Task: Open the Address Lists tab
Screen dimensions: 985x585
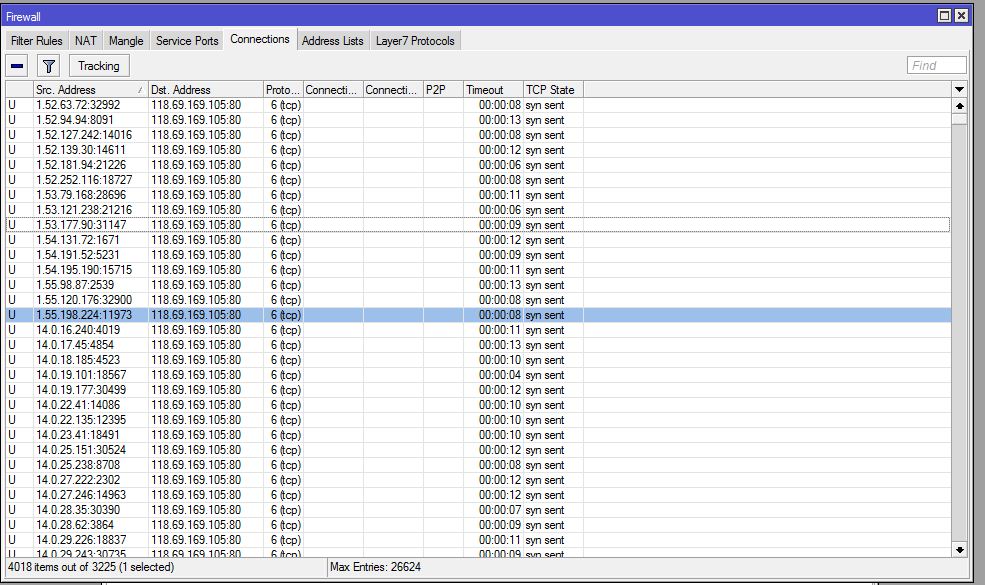Action: point(332,41)
